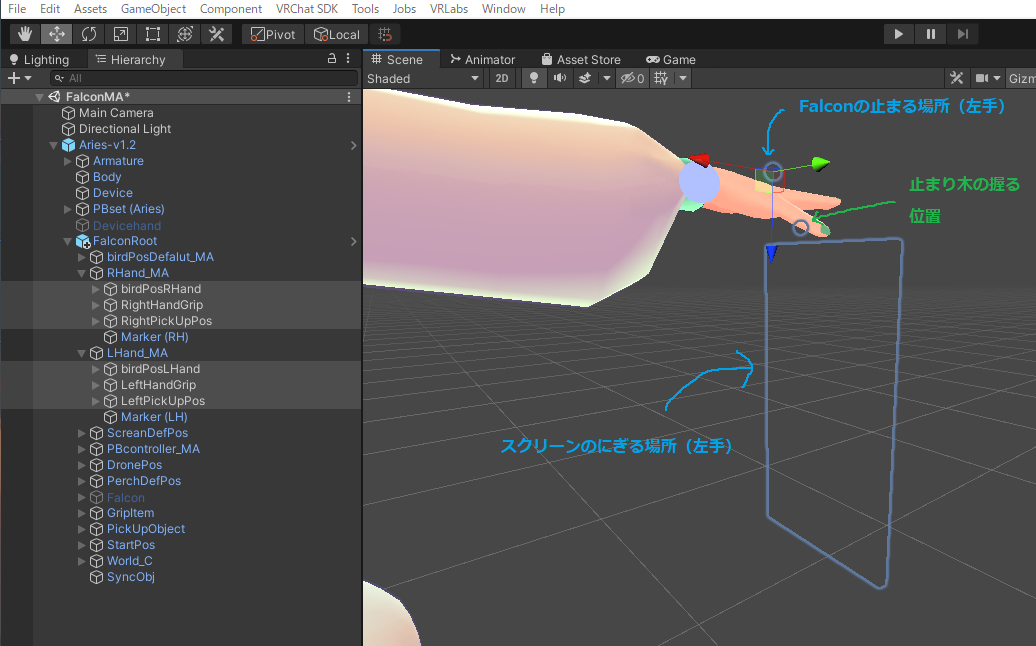
Task: Select the Hand (view) tool
Action: 25,34
